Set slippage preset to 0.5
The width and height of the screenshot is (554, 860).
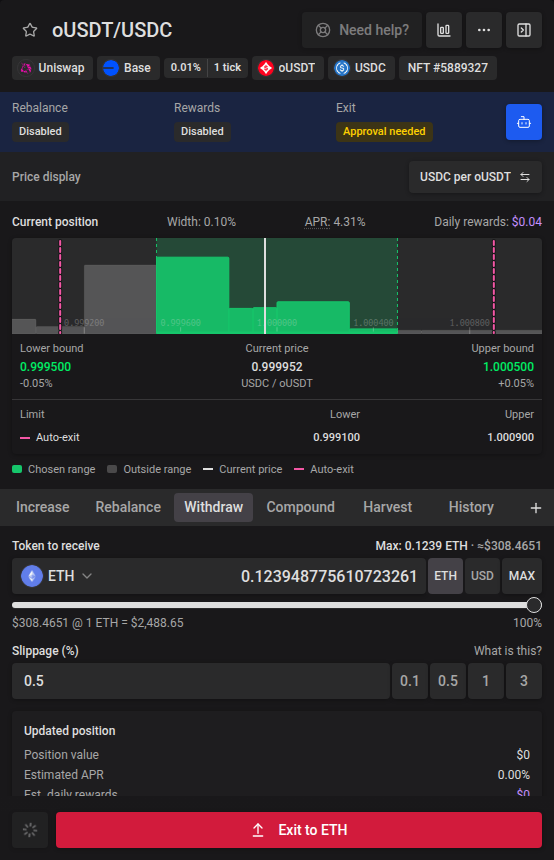point(448,681)
